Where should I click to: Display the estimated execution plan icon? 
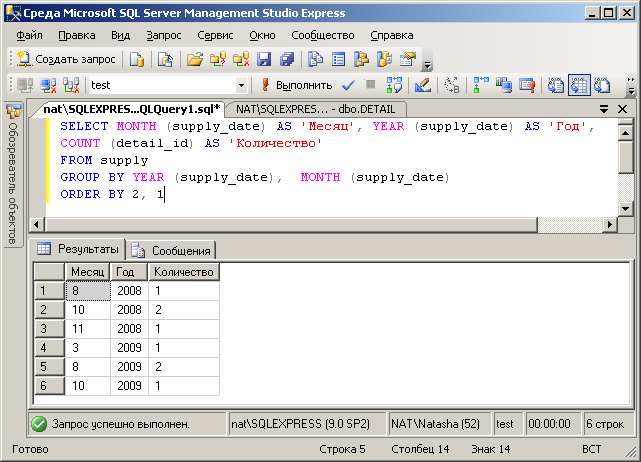pos(394,85)
